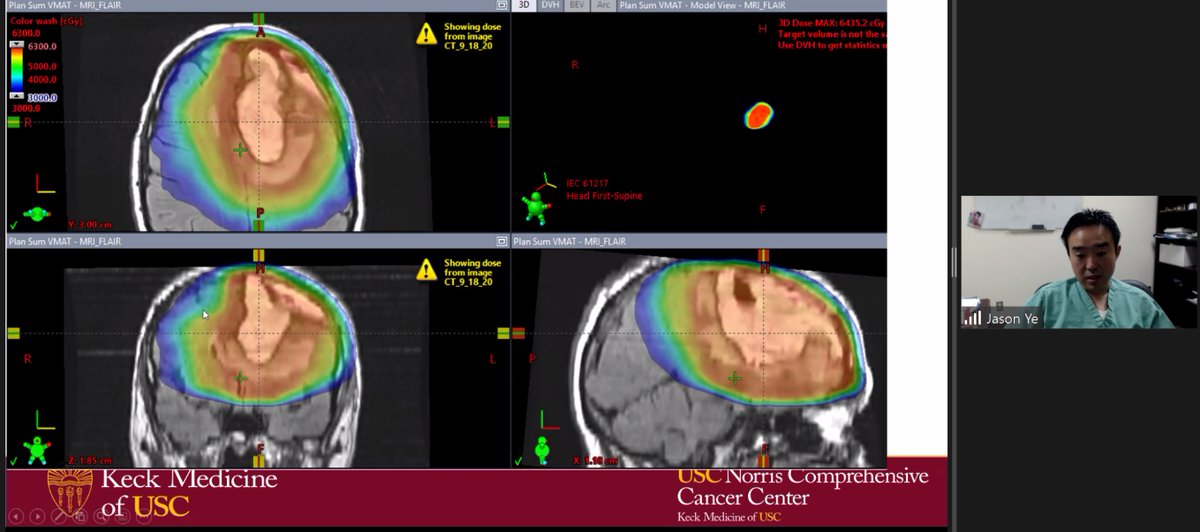Click 'Head First-Supine' orientation label

point(604,196)
